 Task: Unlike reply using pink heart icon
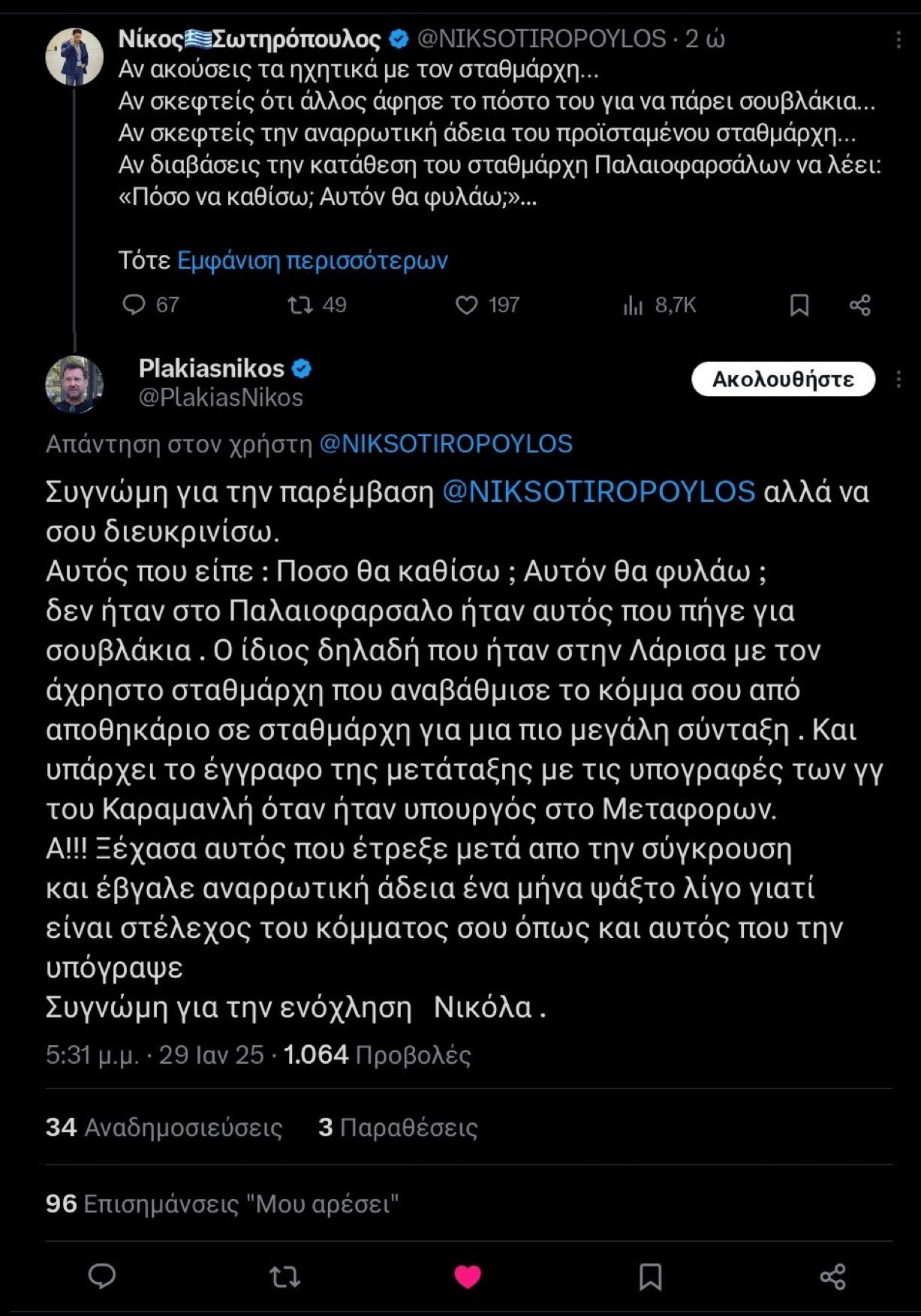468,1276
